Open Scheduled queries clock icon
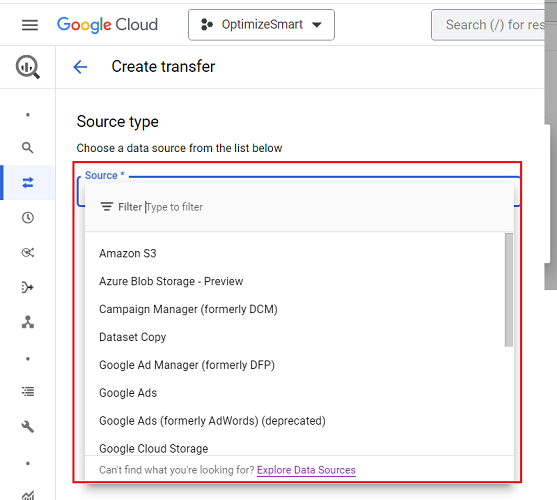Image resolution: width=557 pixels, height=500 pixels. (x=28, y=217)
